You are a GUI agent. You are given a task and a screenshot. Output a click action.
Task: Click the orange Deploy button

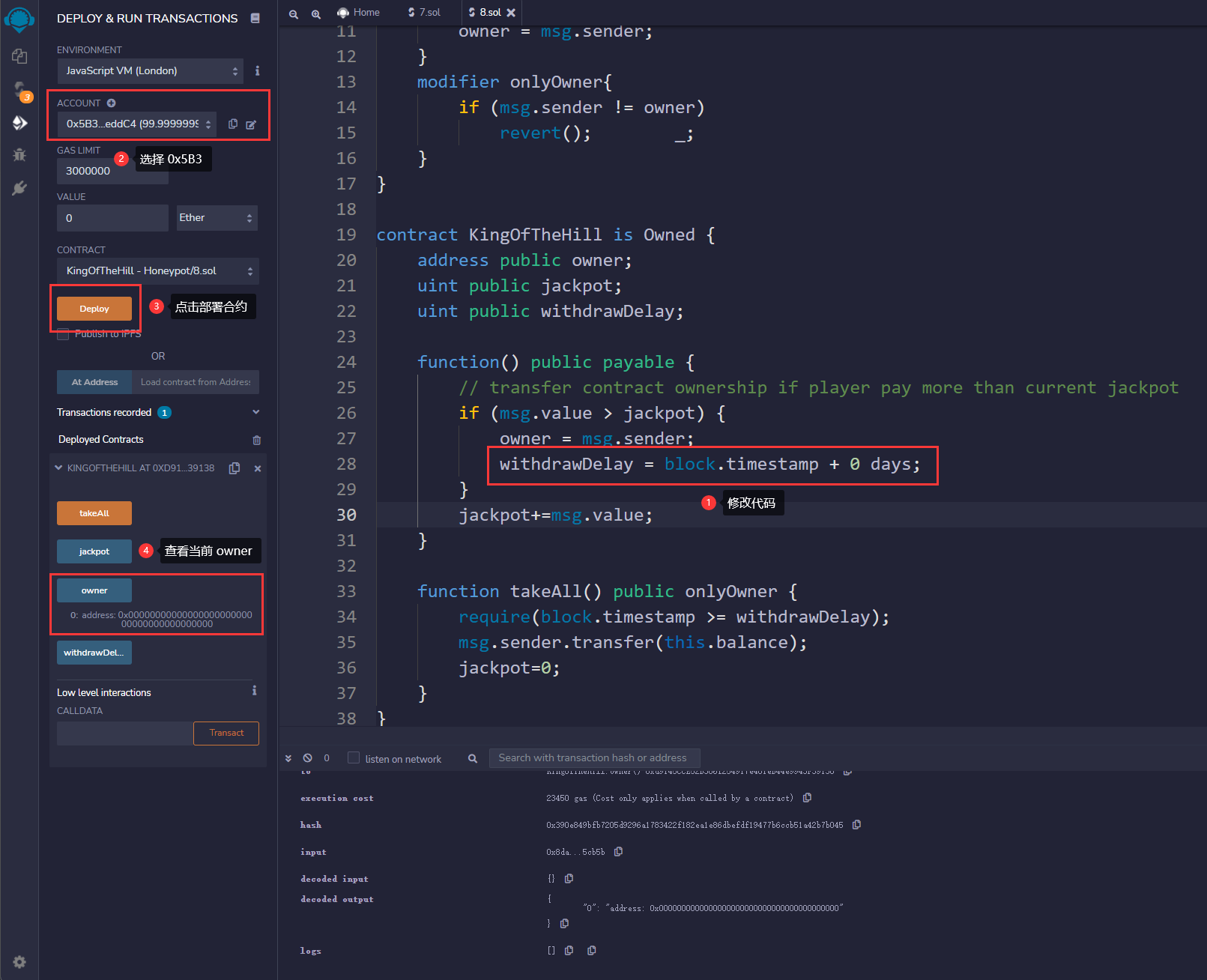[x=94, y=309]
